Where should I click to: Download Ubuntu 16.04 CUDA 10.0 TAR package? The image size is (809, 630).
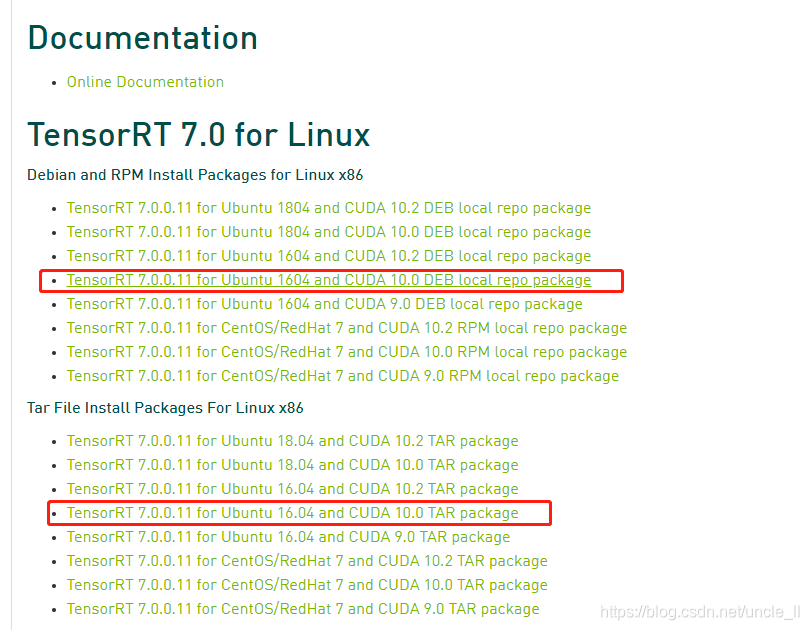[x=293, y=513]
